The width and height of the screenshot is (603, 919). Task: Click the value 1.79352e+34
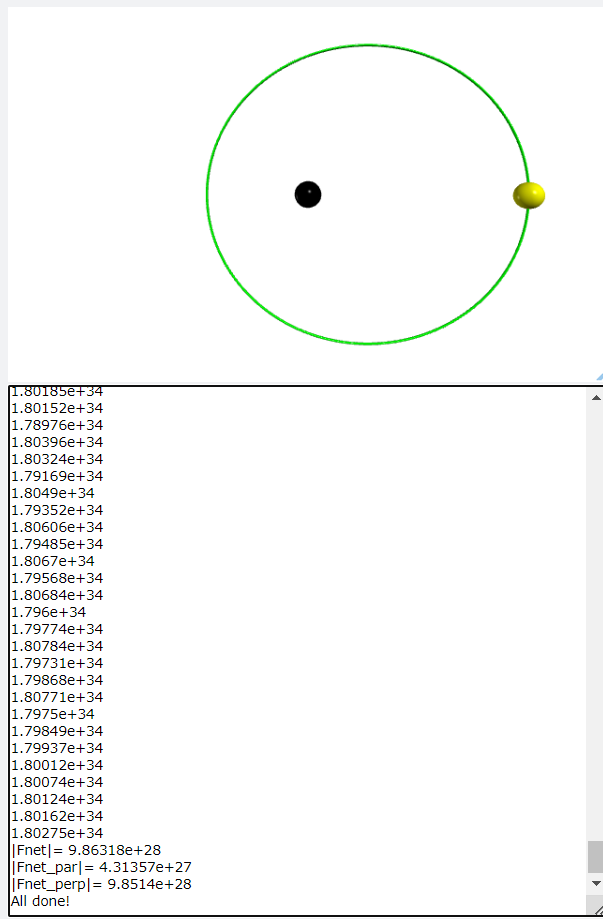click(x=57, y=510)
